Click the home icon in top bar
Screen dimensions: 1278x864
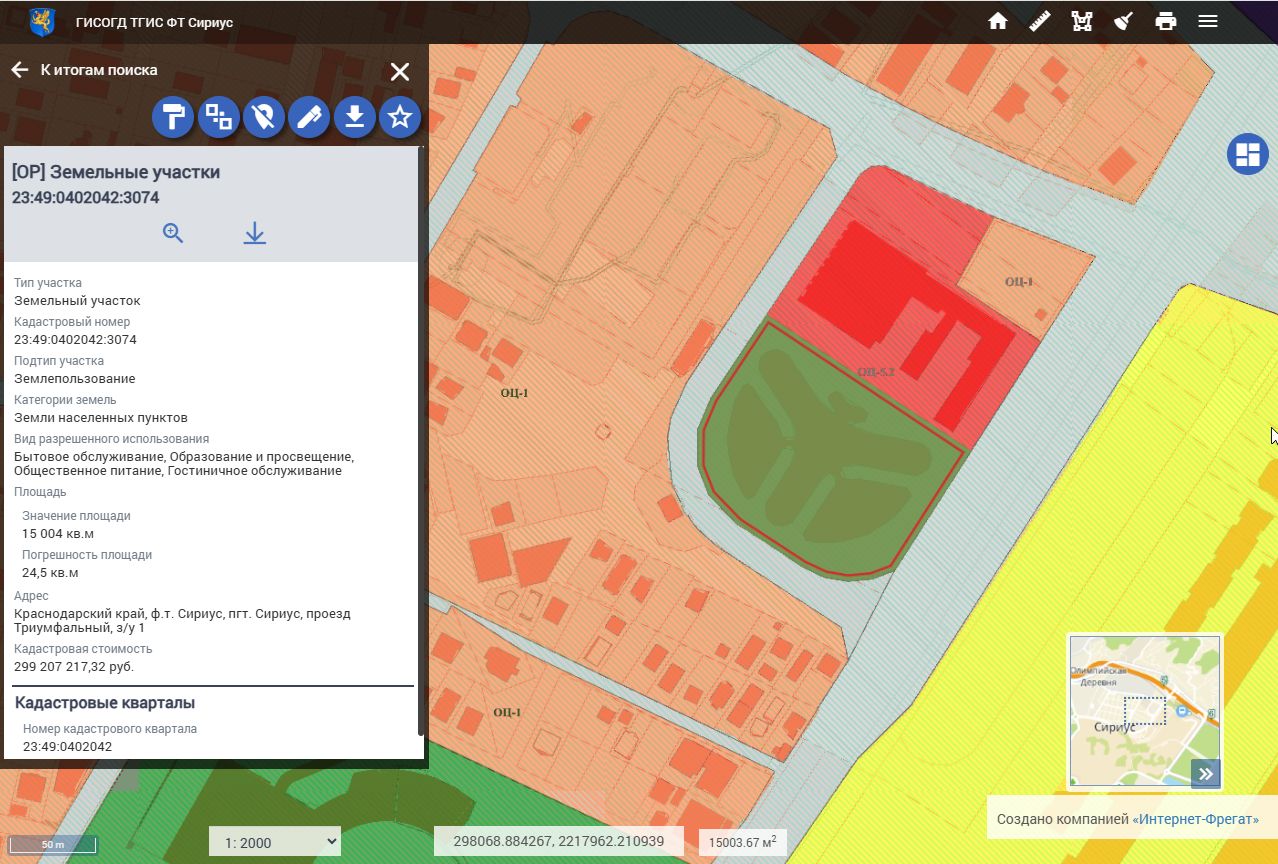(997, 21)
